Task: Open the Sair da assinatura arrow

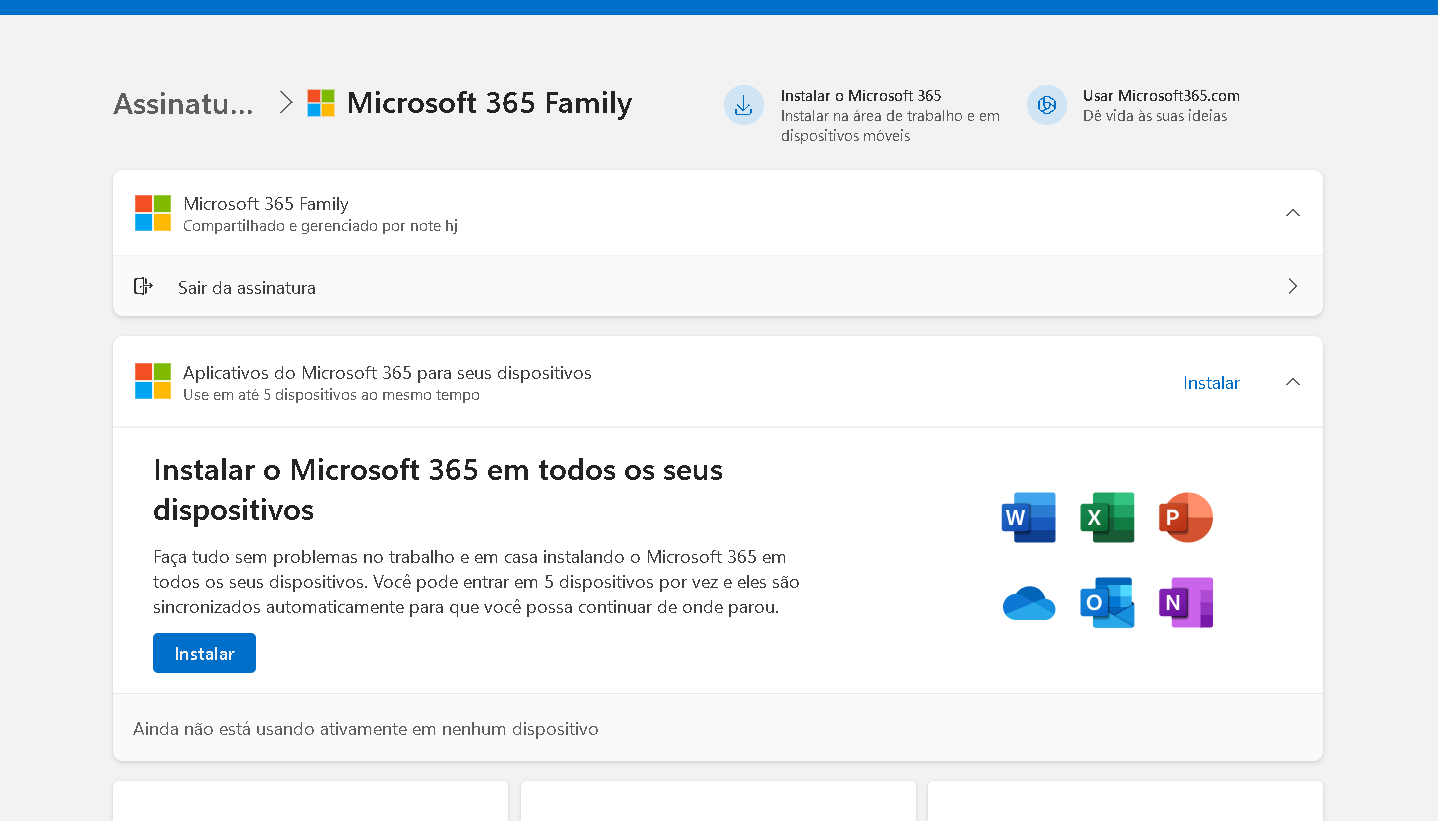Action: [x=1292, y=286]
